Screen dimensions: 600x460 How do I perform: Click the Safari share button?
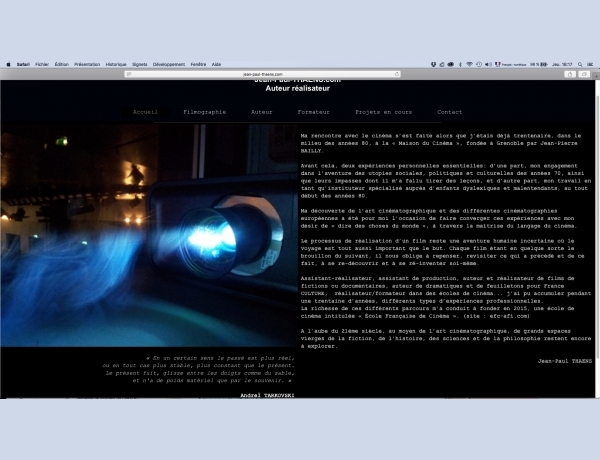coord(570,74)
